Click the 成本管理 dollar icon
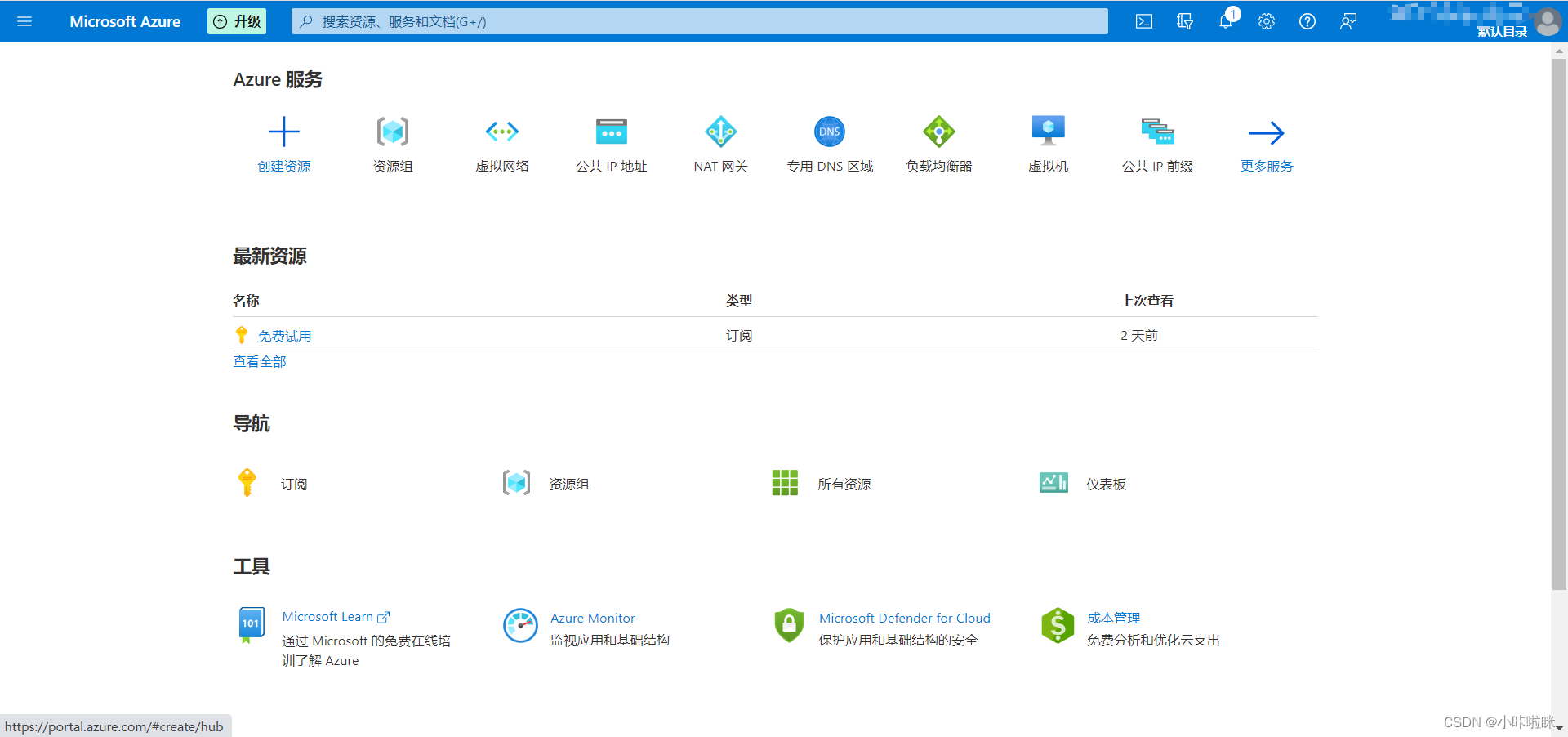 click(1058, 626)
